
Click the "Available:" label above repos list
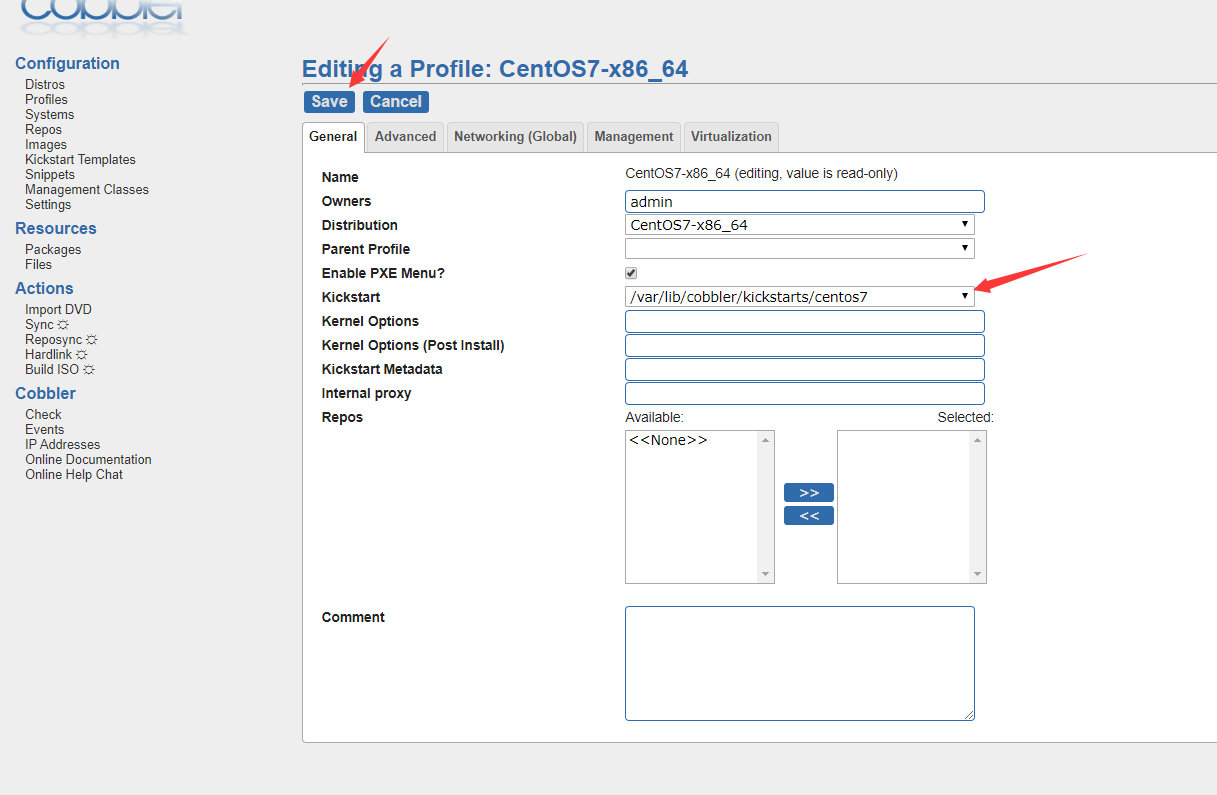pos(654,417)
